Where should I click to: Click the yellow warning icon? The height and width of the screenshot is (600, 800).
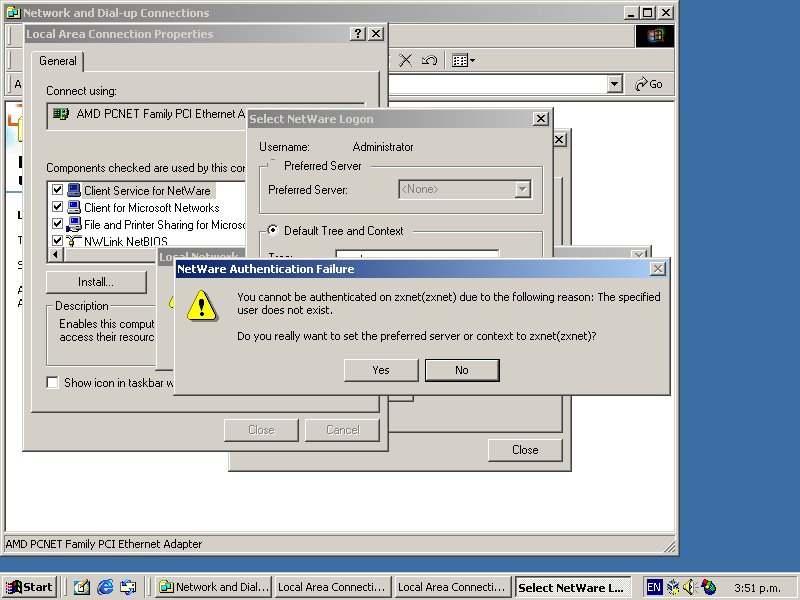pyautogui.click(x=202, y=305)
